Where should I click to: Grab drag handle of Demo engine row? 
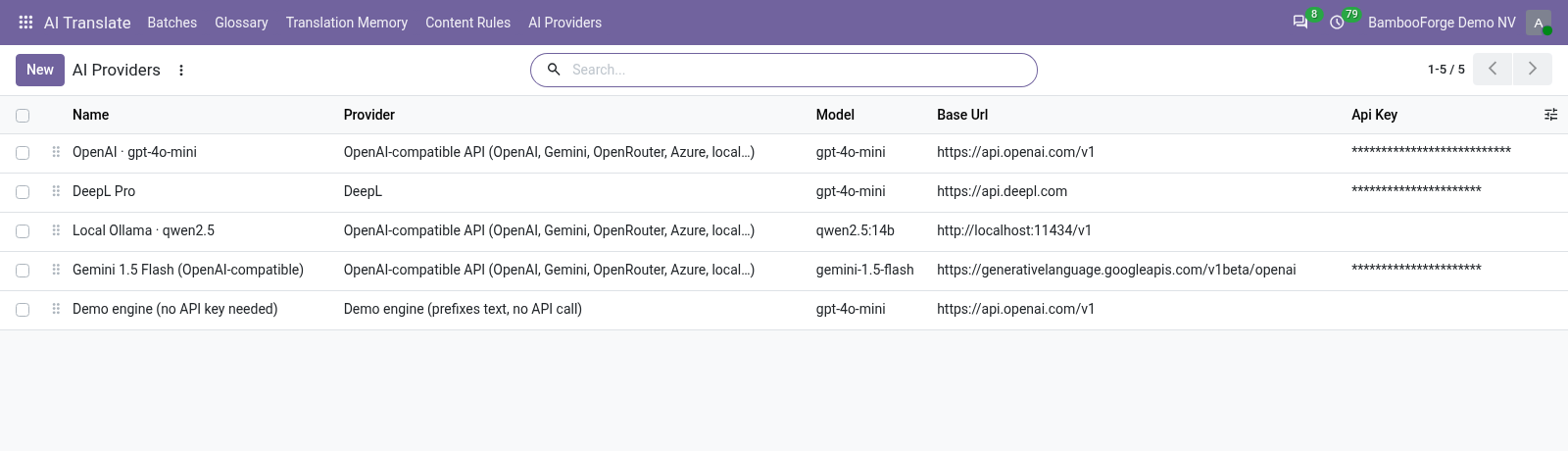point(56,309)
